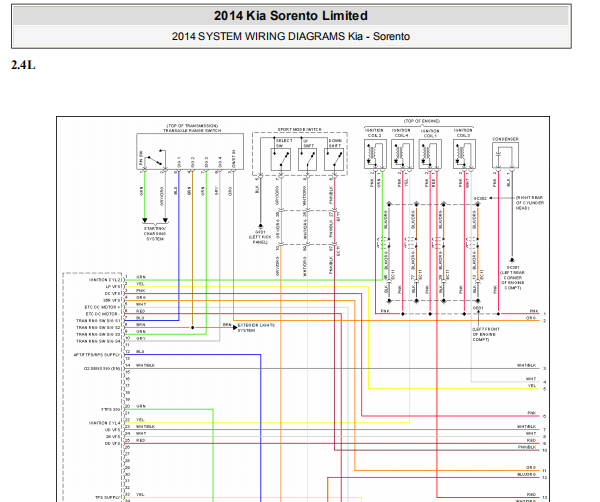600x502 pixels.
Task: Click the 'TRAN RNG SW SIG S4' pin label
Action: point(98,341)
